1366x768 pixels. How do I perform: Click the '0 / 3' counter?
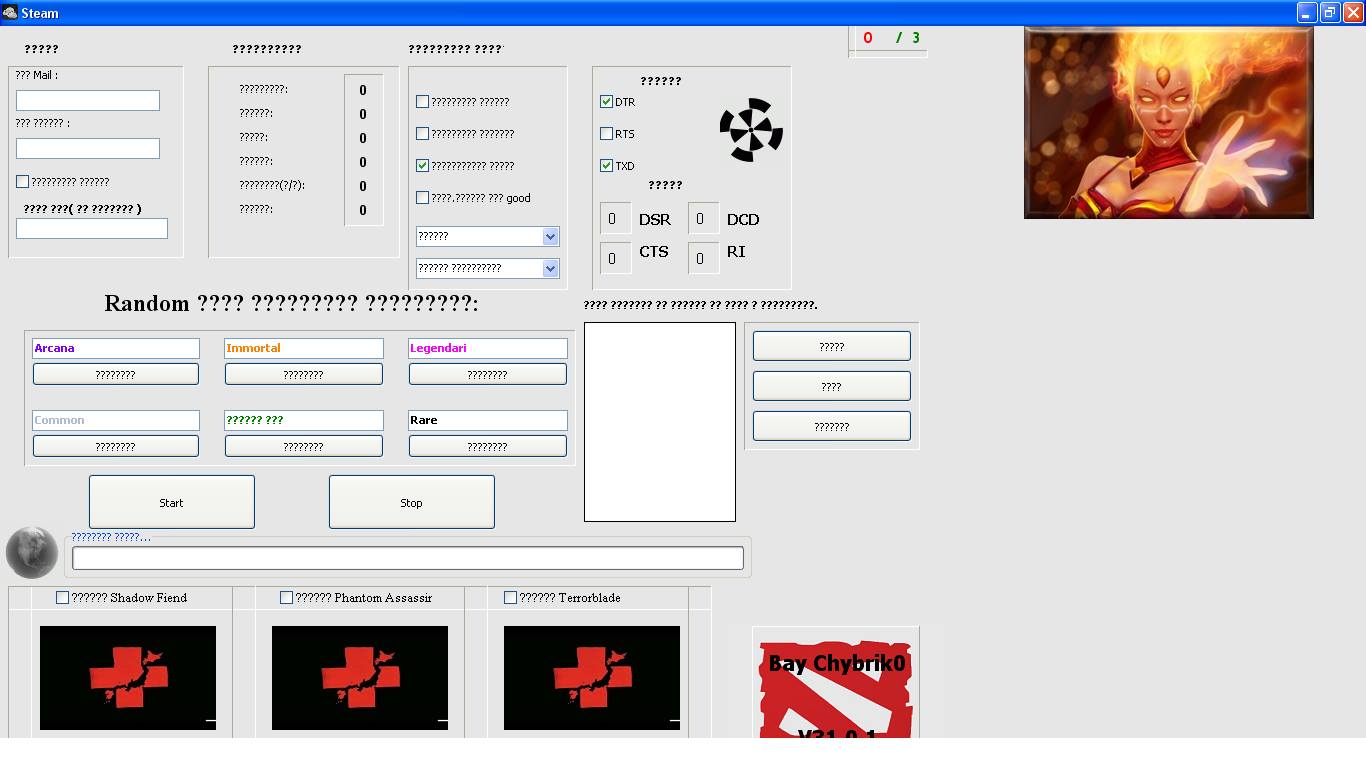(x=891, y=38)
